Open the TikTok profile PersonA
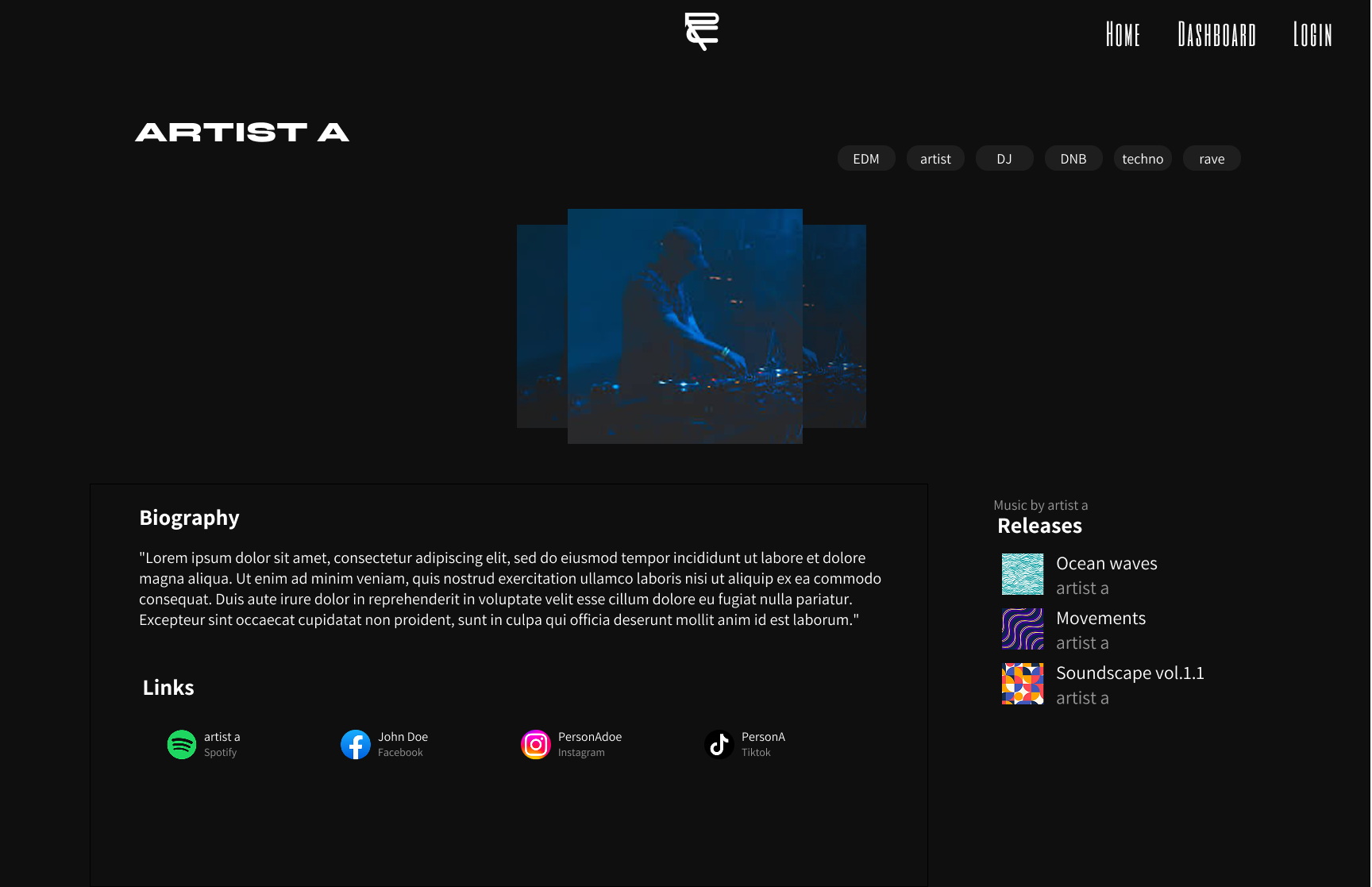 coord(719,744)
